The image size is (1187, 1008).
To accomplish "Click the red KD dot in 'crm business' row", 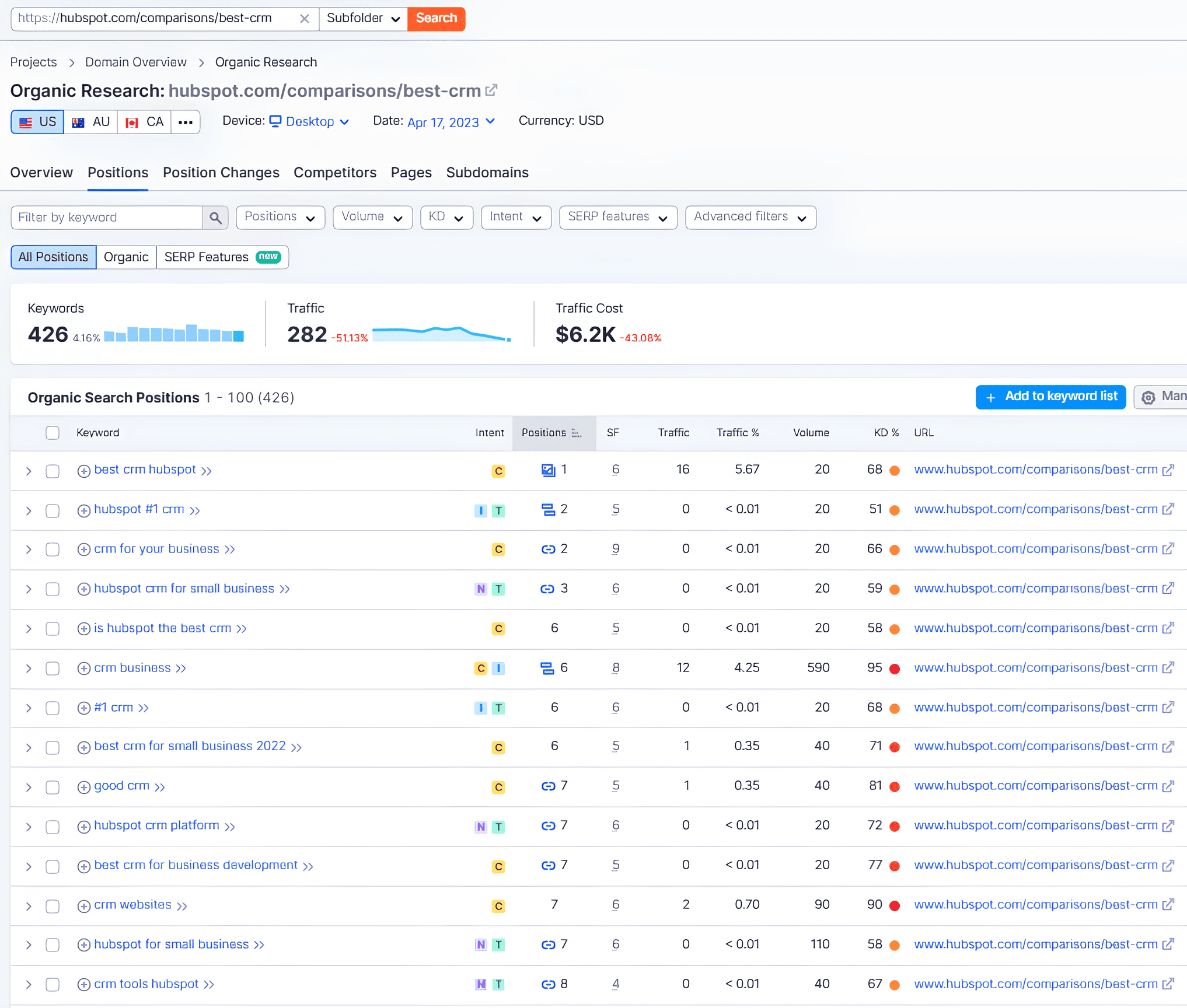I will 894,668.
